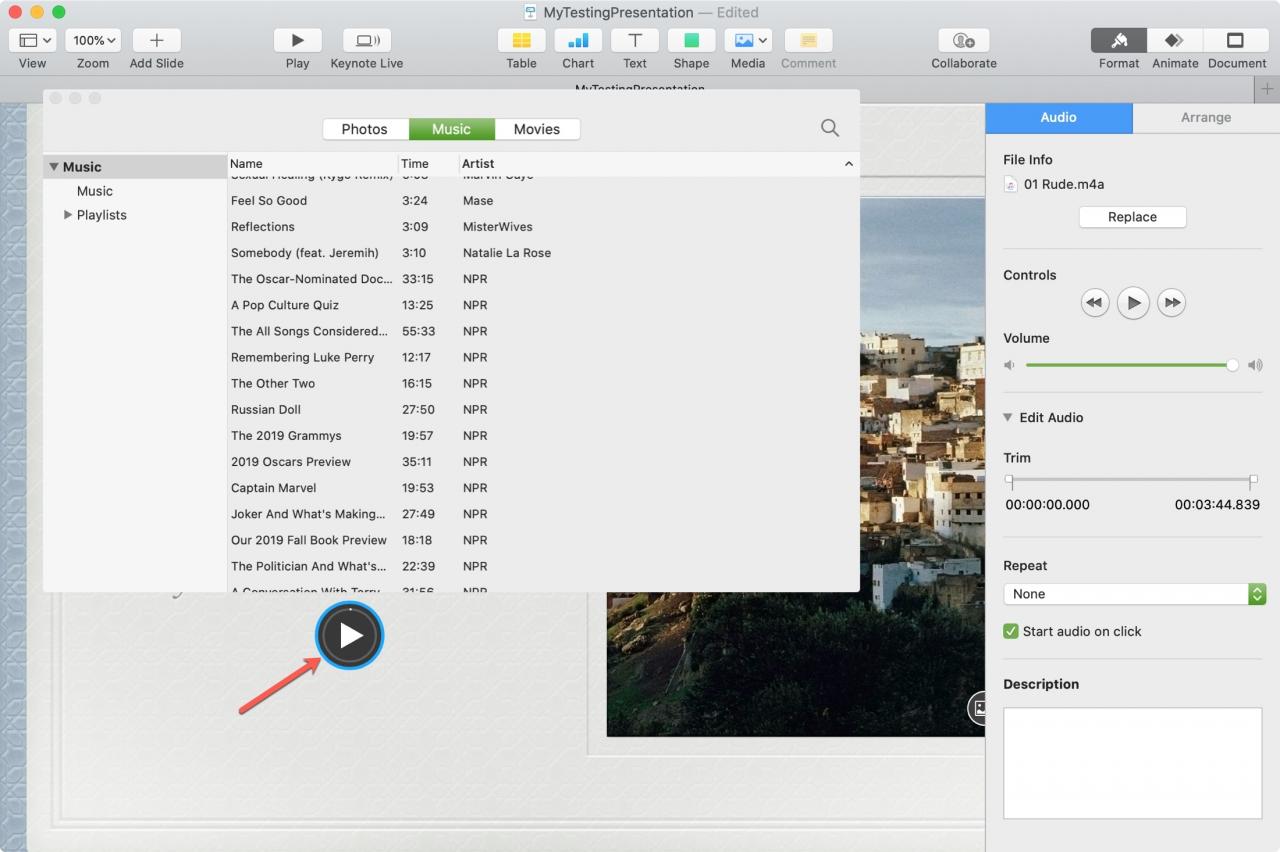
Task: Open the Chart tool
Action: click(x=578, y=41)
